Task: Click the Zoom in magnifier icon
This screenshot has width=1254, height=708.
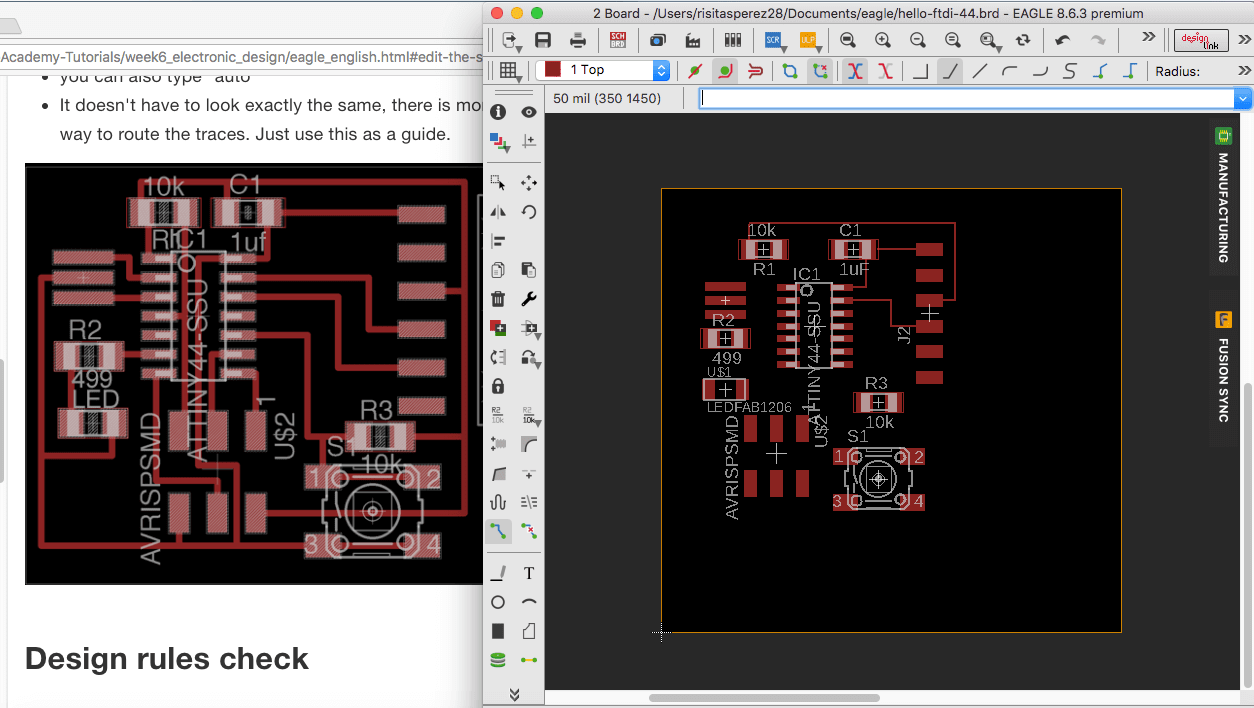Action: point(883,40)
